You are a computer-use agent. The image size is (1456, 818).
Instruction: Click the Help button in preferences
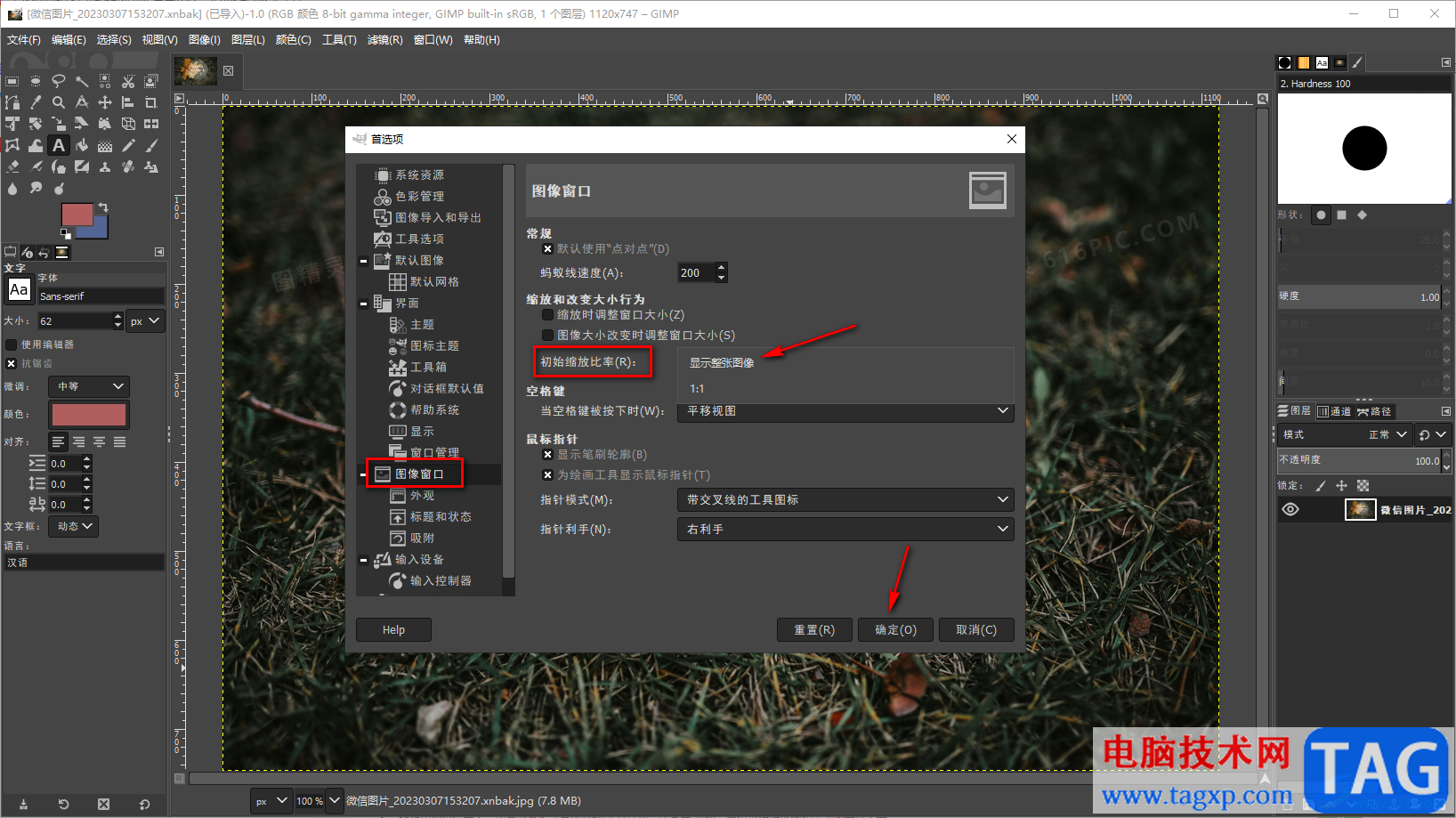[393, 630]
